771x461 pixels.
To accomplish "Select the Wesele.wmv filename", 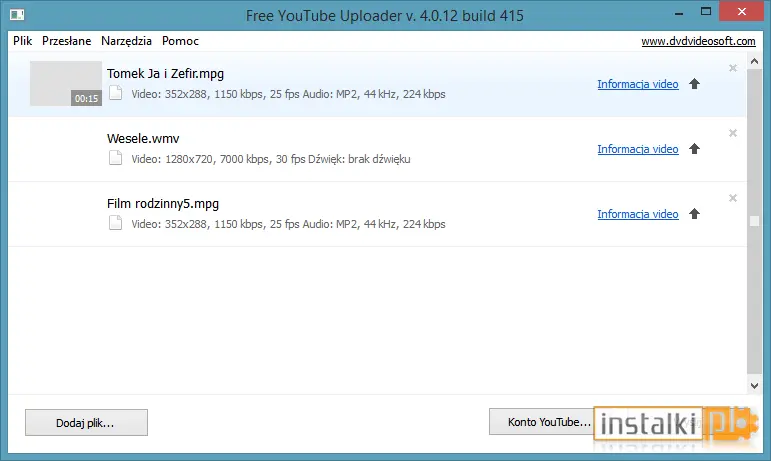I will pos(143,139).
